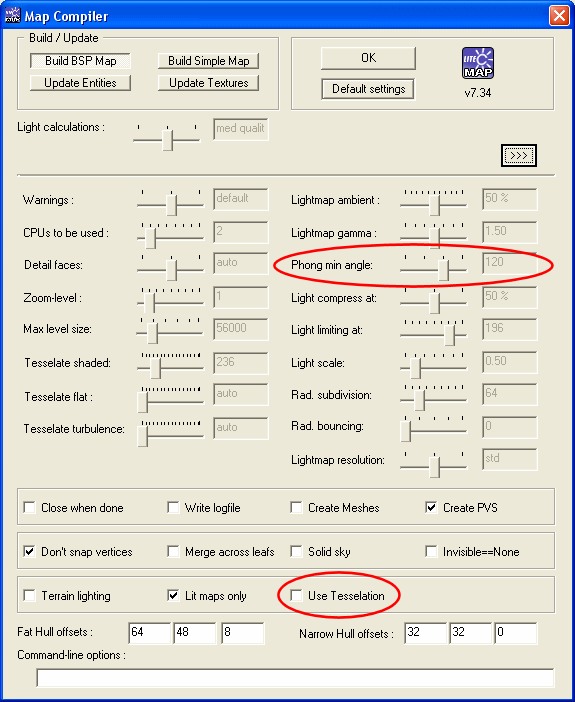This screenshot has height=702, width=575.
Task: Click the Zoom-level value 1
Action: [241, 297]
